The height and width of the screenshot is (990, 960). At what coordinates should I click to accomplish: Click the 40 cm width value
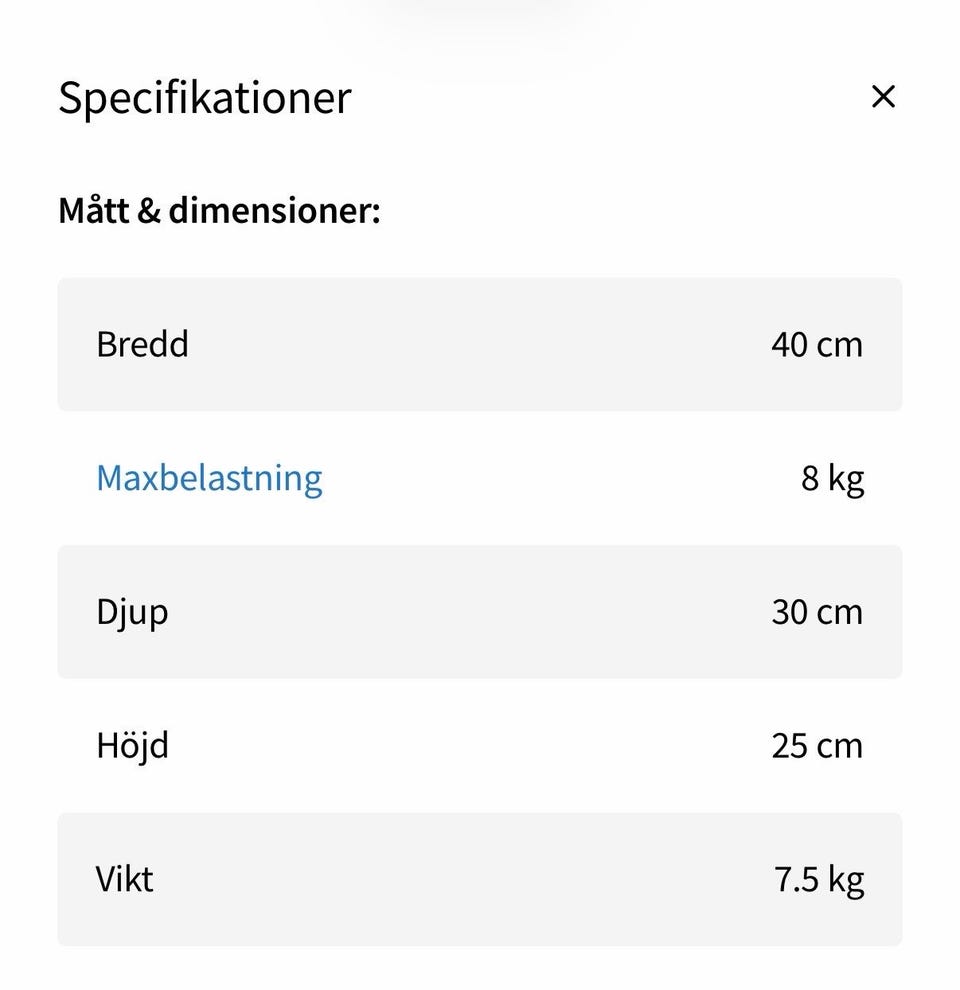[816, 344]
